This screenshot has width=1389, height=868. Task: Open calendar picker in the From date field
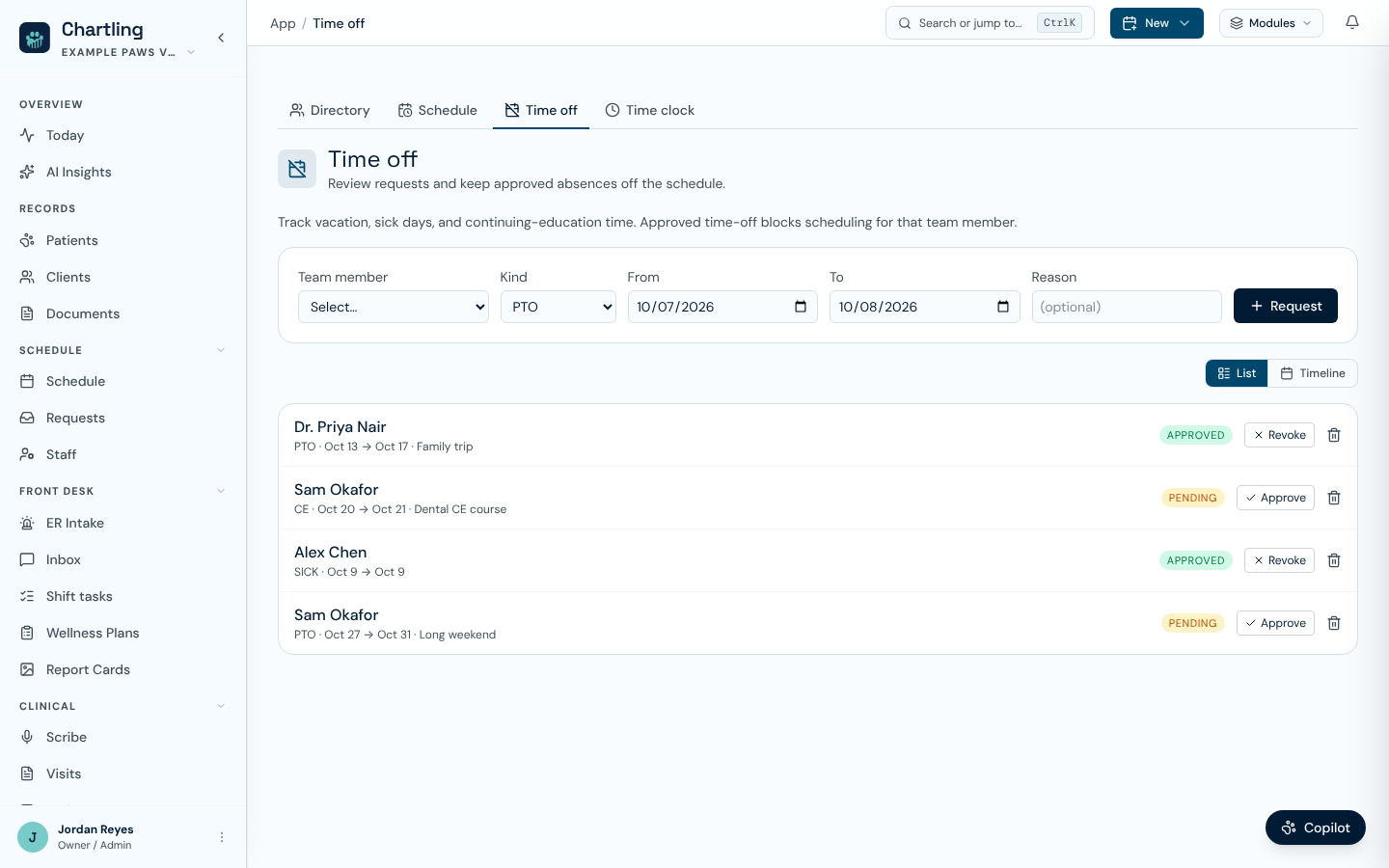click(801, 307)
